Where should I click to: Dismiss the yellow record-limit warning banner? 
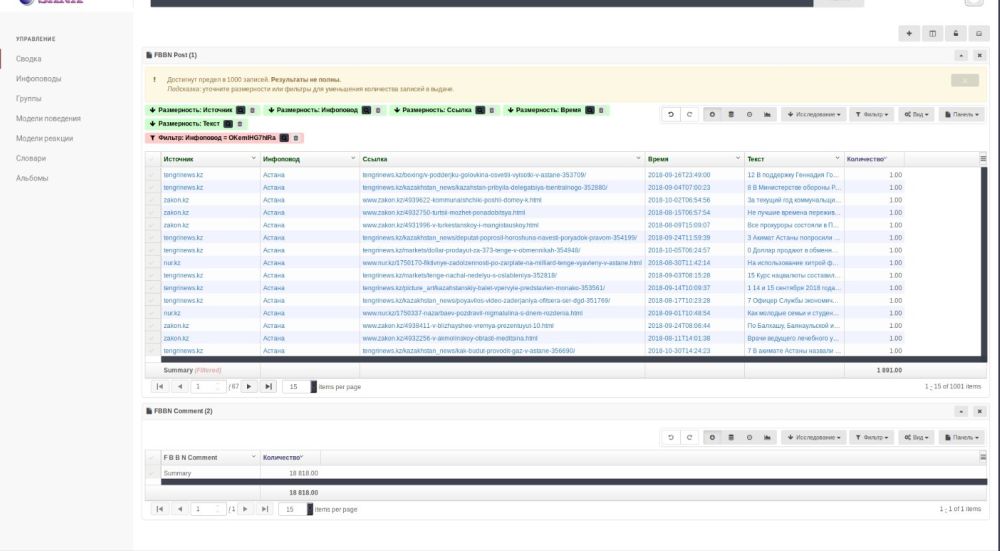[x=964, y=80]
